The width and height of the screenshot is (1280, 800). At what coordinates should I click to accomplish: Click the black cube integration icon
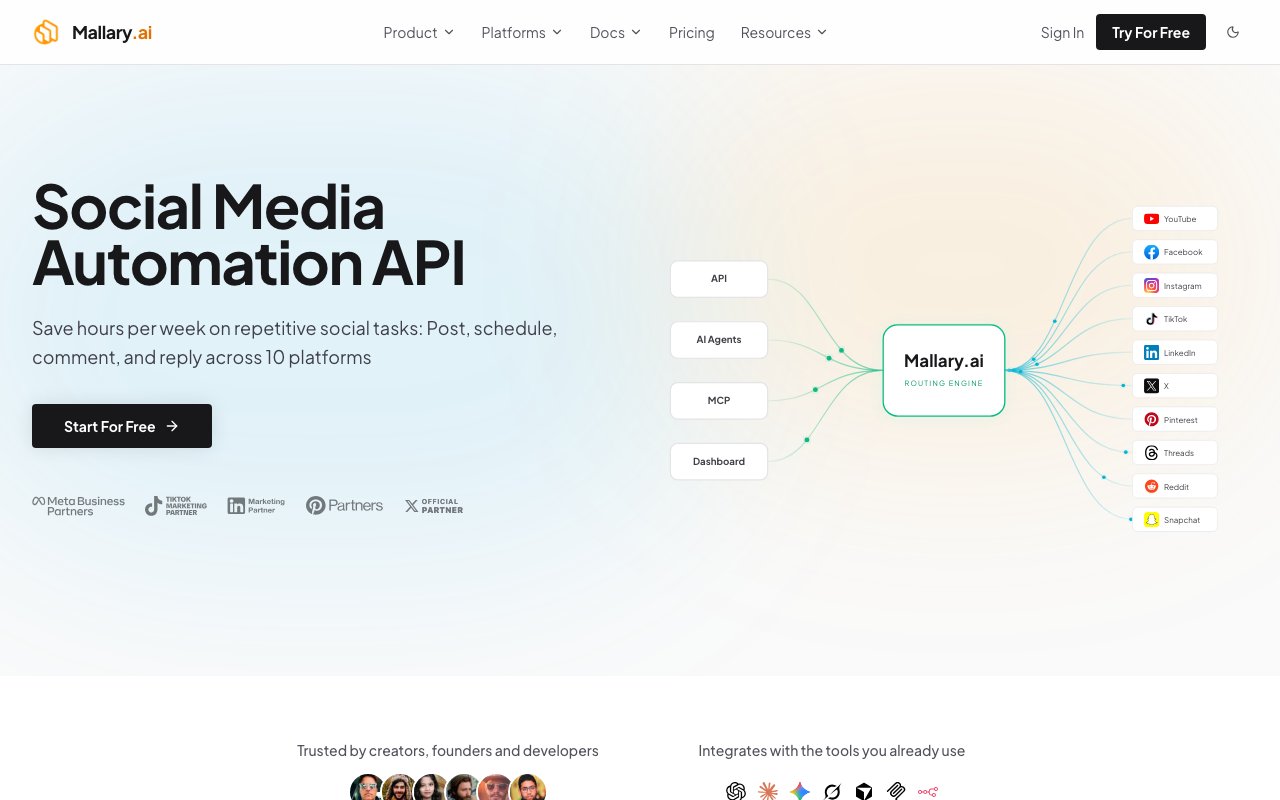point(864,791)
